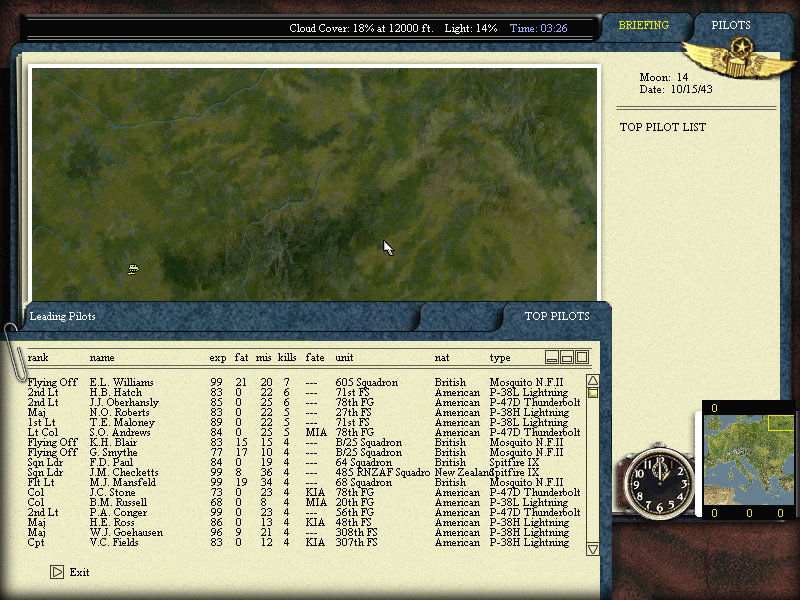Sort by the fate column header
The height and width of the screenshot is (600, 800).
[x=315, y=357]
